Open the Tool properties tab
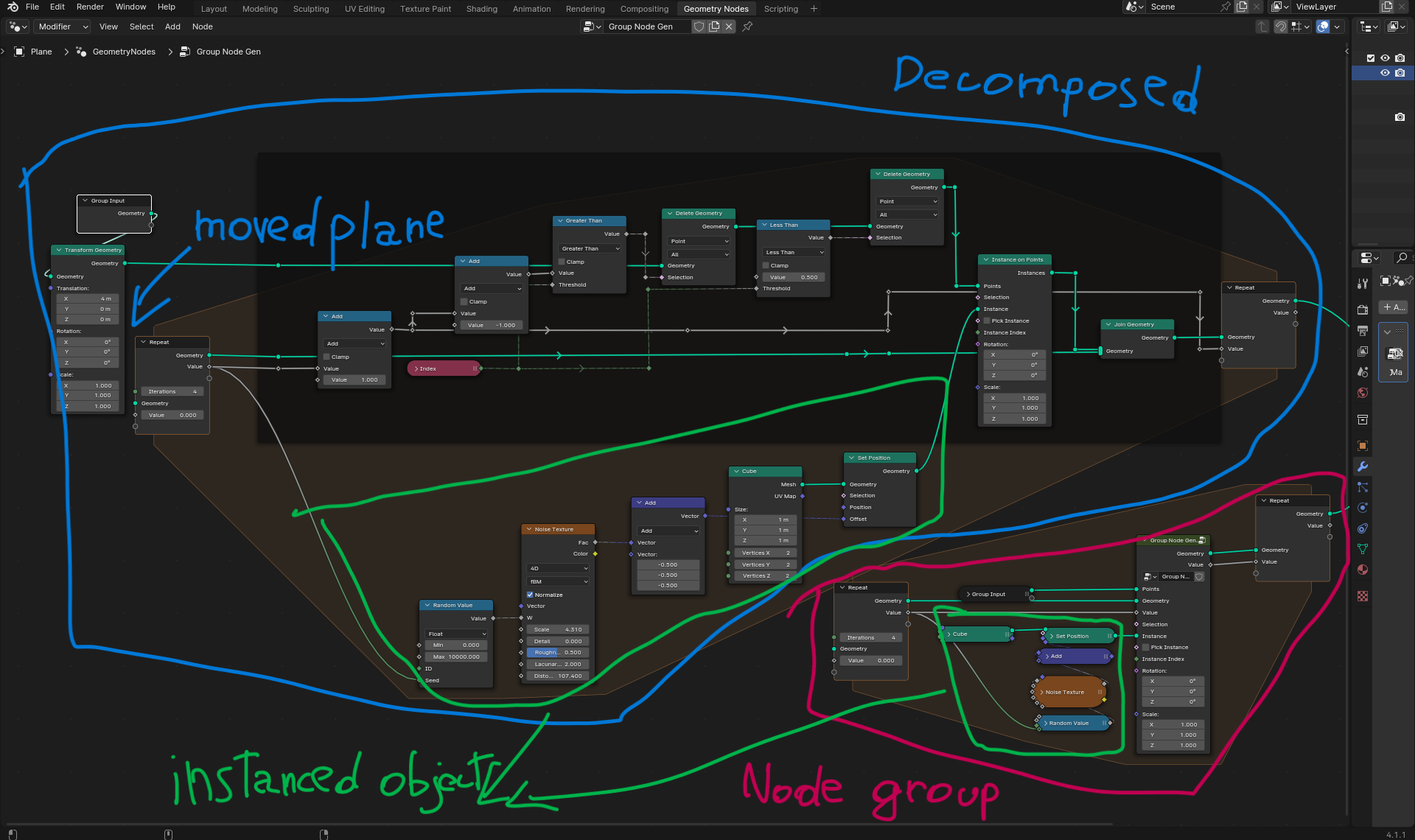The height and width of the screenshot is (840, 1415). 1362,284
